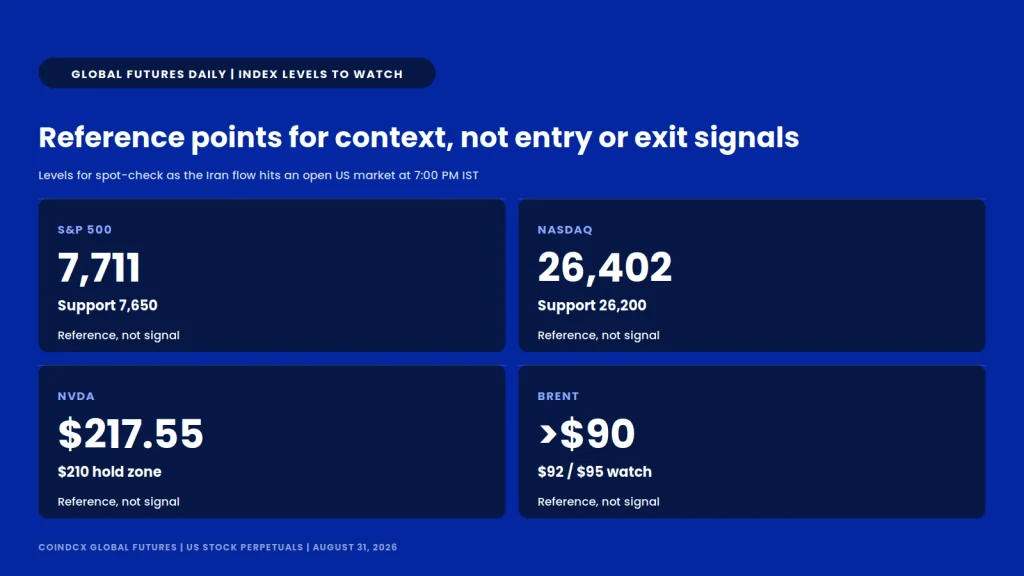Click the $210 hold zone text

tap(110, 472)
